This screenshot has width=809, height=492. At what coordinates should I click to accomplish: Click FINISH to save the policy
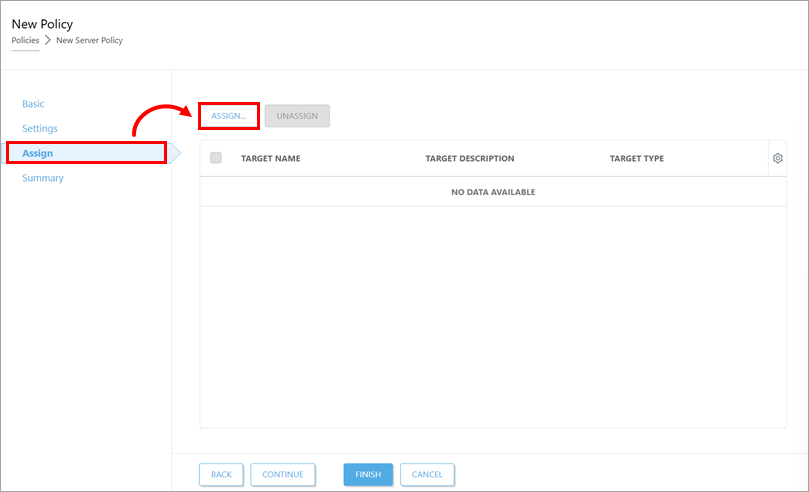tap(368, 474)
